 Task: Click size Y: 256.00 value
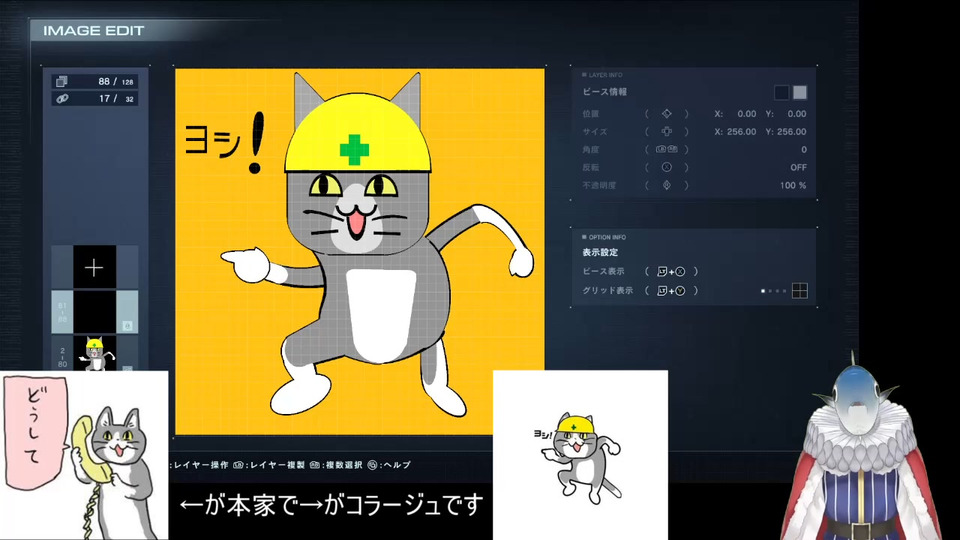click(x=786, y=132)
